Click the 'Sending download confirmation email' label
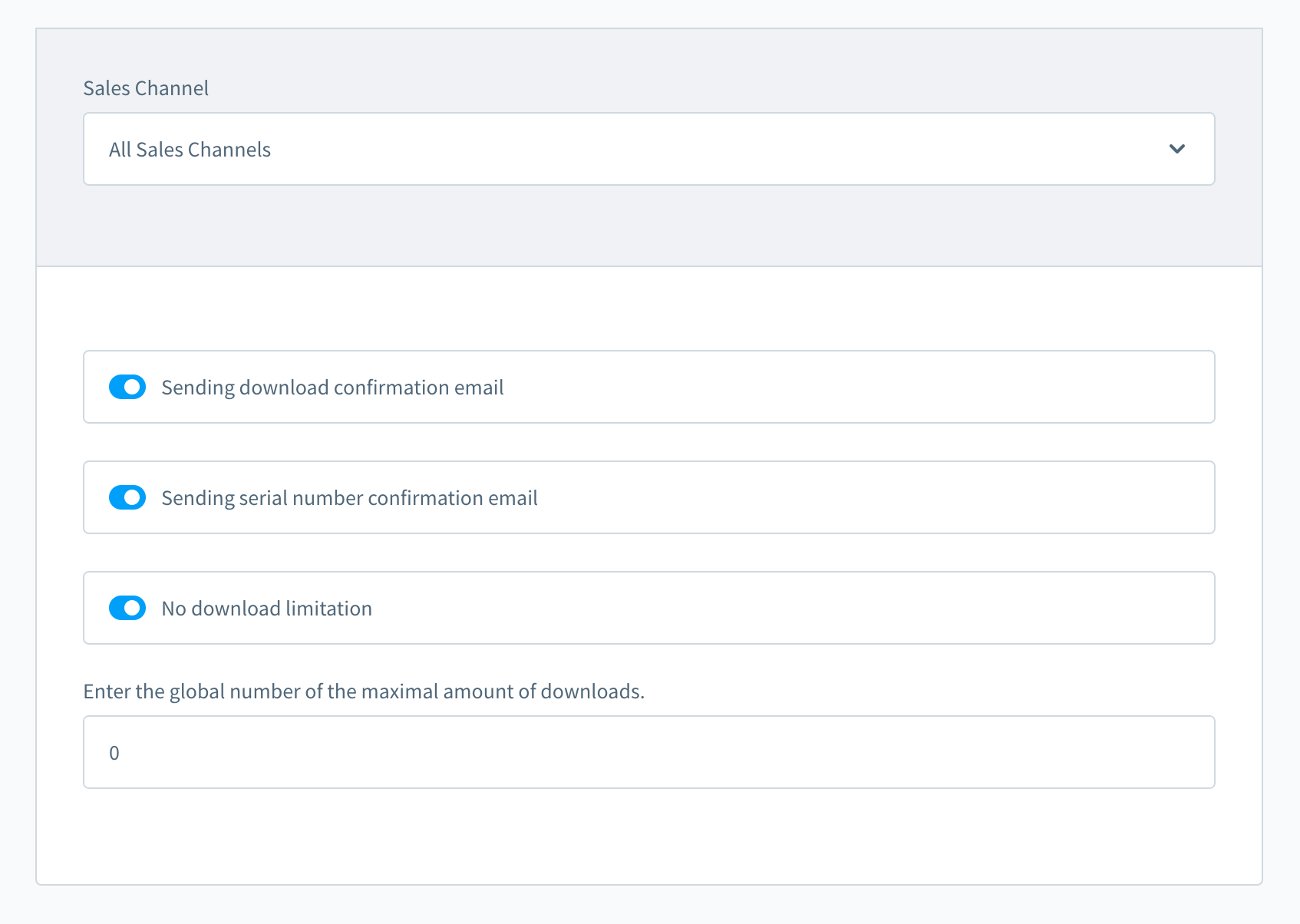The image size is (1300, 924). click(332, 388)
